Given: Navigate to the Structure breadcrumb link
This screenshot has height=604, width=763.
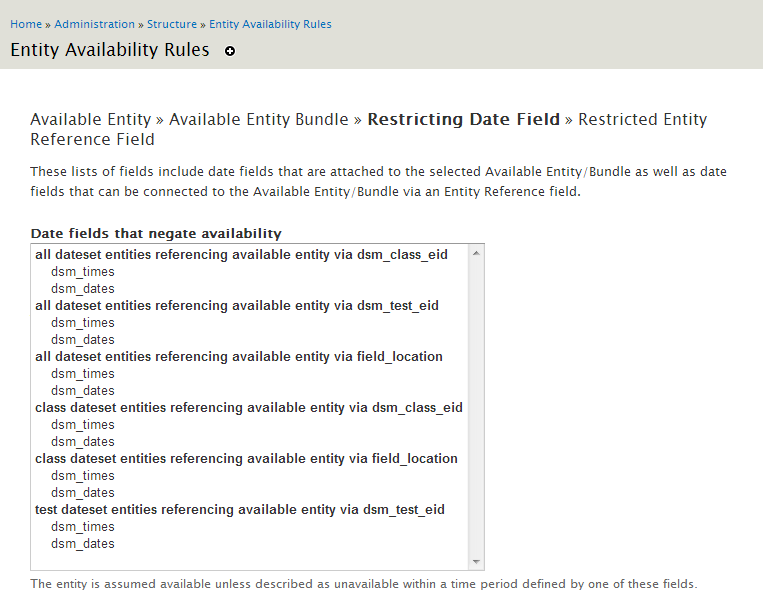Looking at the screenshot, I should click(x=172, y=24).
